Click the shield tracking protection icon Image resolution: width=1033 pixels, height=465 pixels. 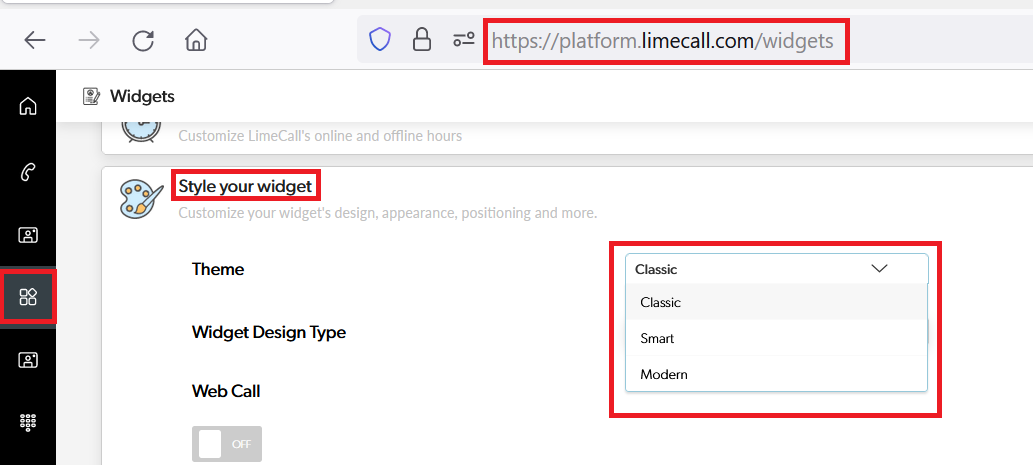pos(380,40)
